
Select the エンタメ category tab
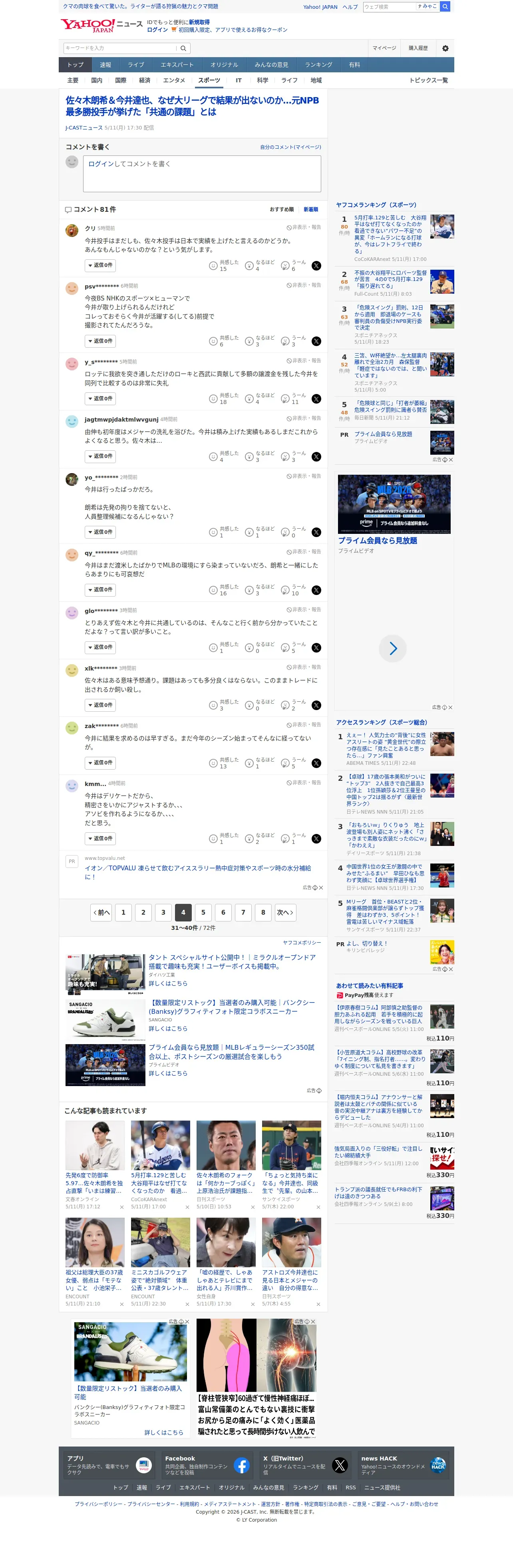[174, 80]
